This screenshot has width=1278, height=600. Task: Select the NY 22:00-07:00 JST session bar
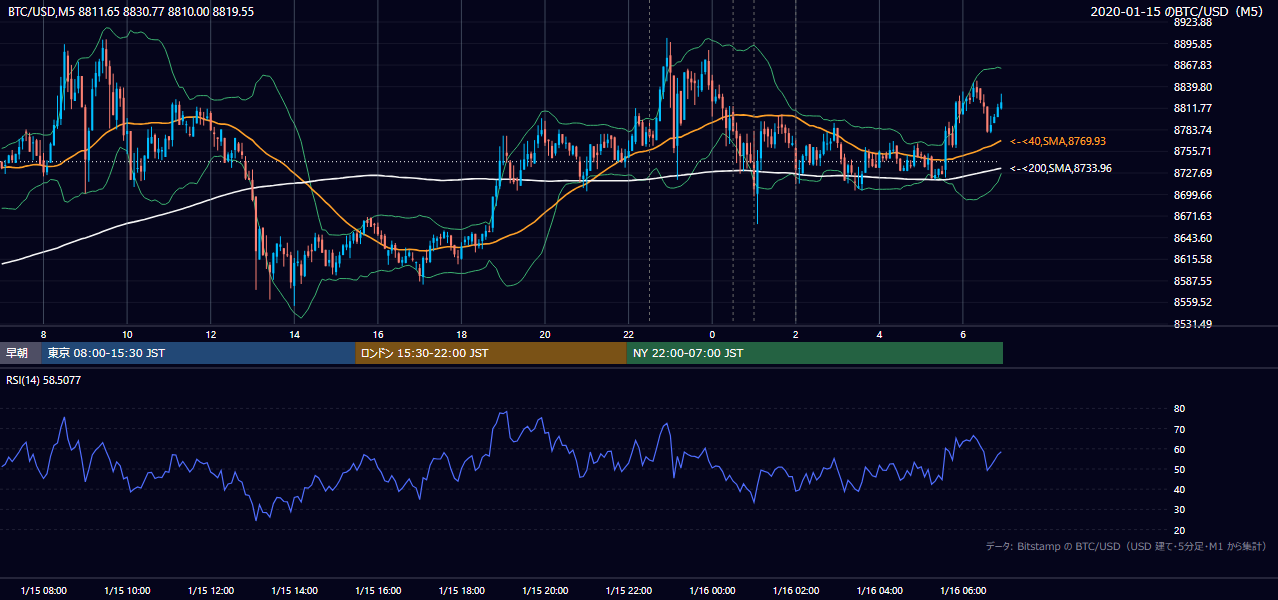click(815, 353)
